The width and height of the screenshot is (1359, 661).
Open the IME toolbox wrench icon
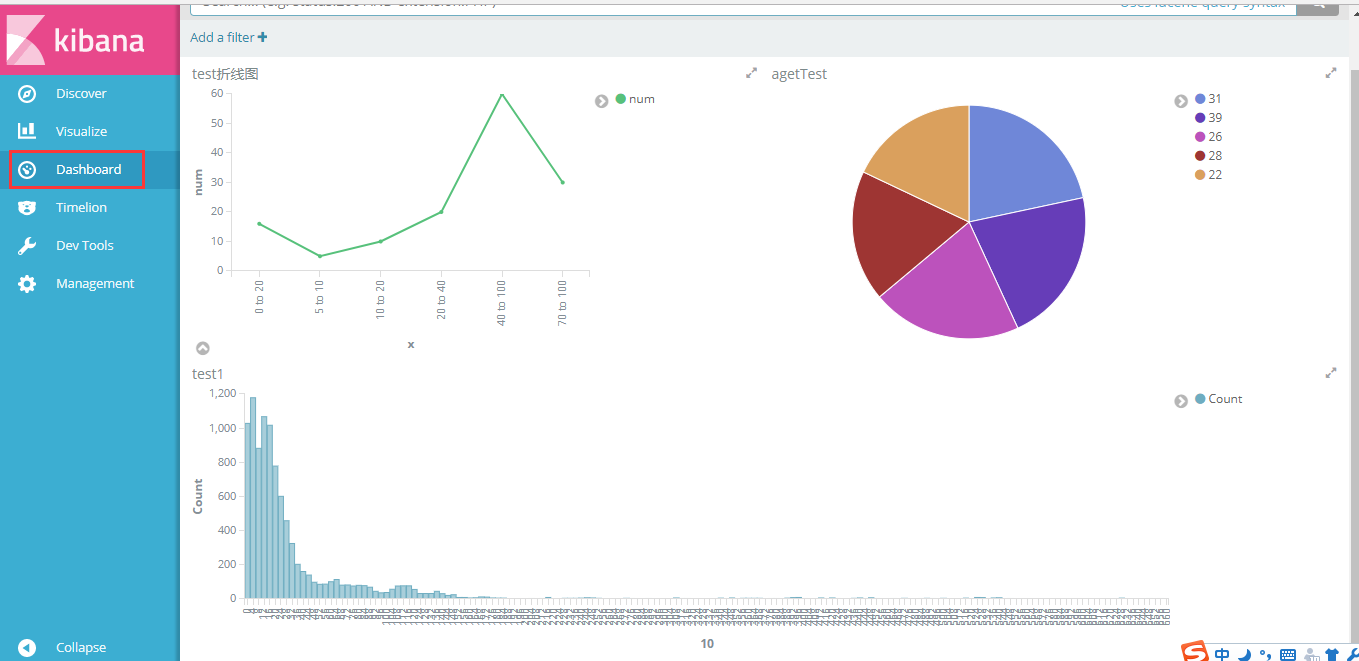(1351, 654)
